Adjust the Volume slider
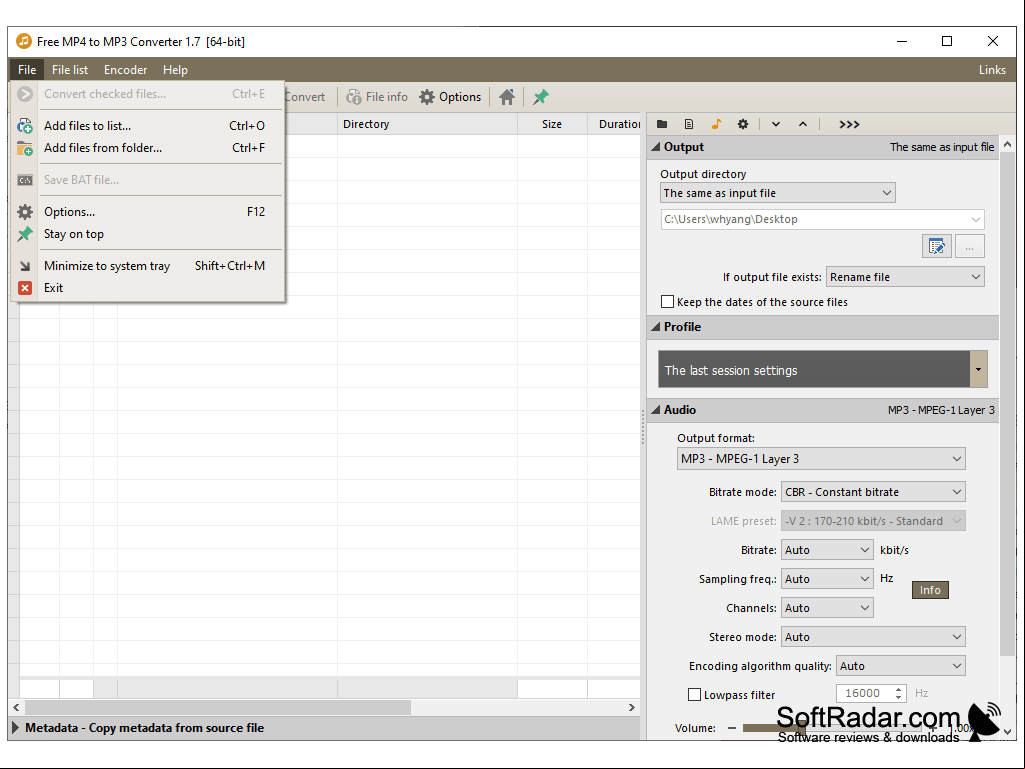The width and height of the screenshot is (1025, 769). click(832, 728)
